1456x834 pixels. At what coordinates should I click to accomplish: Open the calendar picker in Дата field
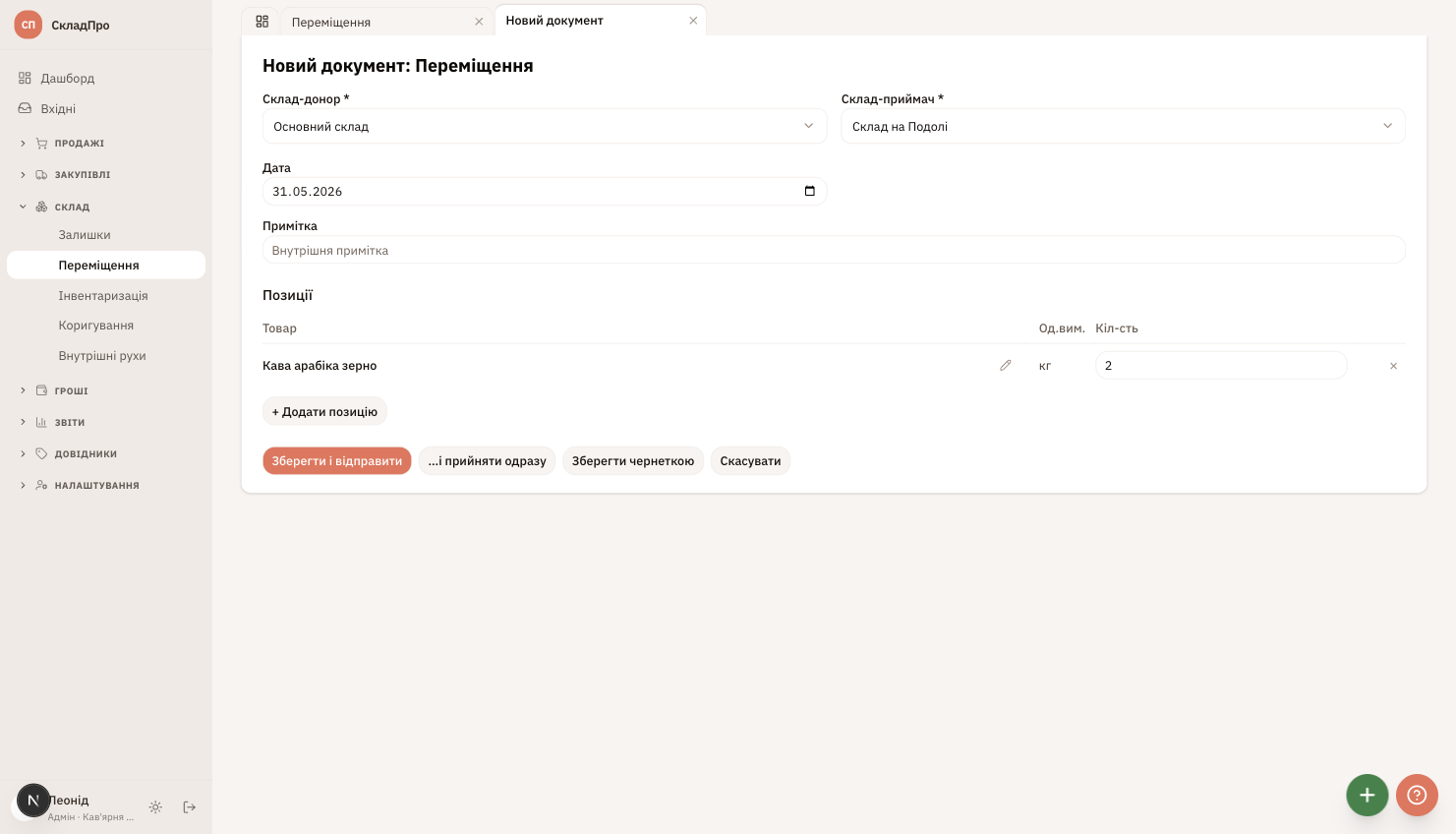pyautogui.click(x=810, y=191)
